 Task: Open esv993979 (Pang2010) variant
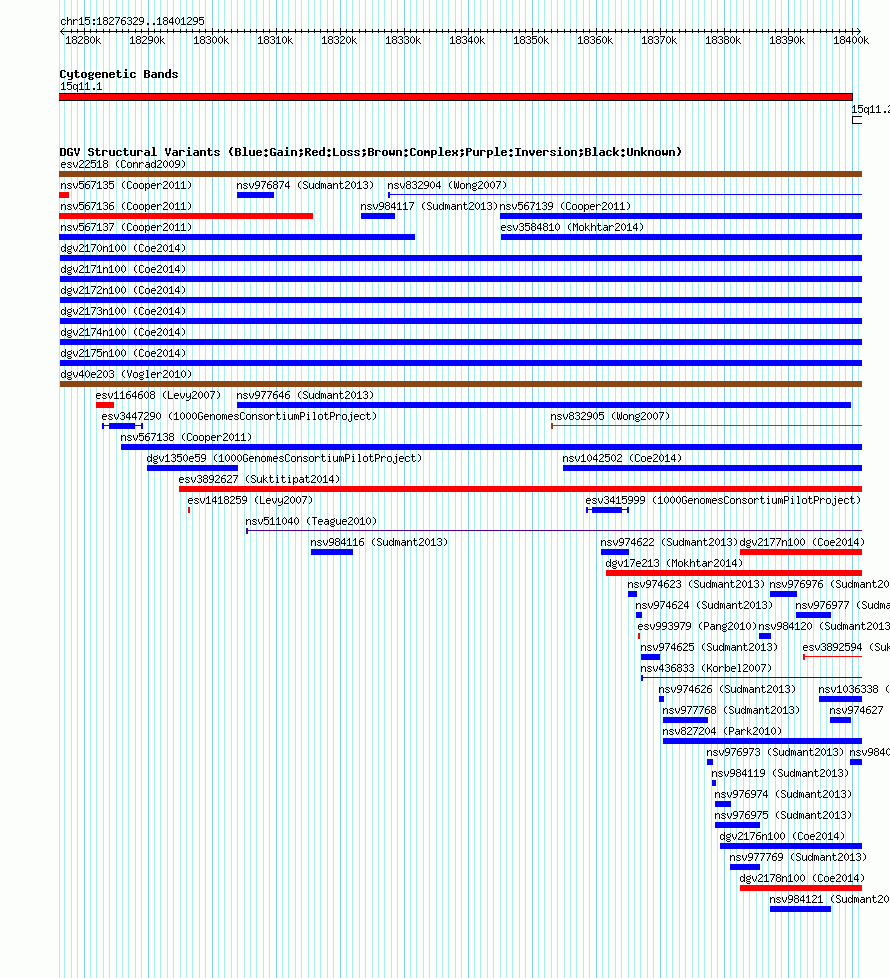697,627
